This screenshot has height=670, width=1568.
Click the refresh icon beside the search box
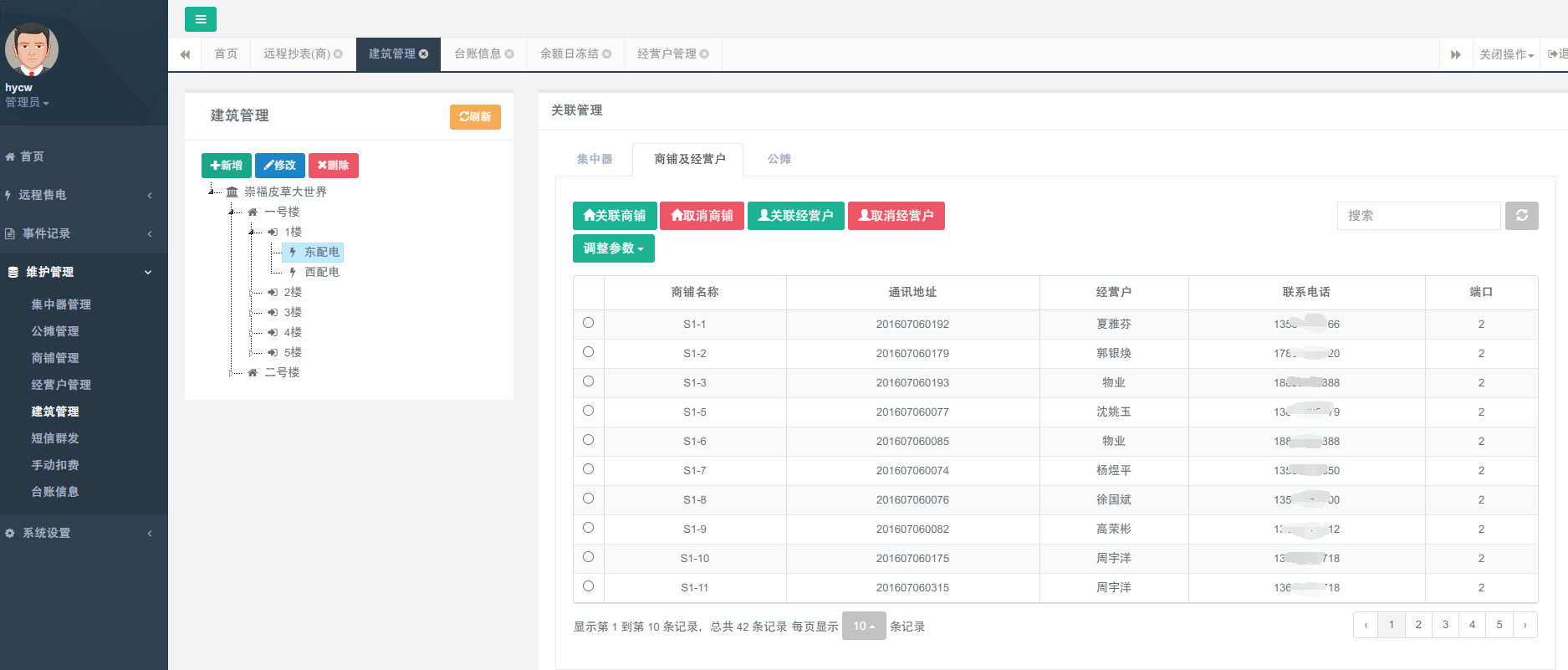pyautogui.click(x=1521, y=216)
